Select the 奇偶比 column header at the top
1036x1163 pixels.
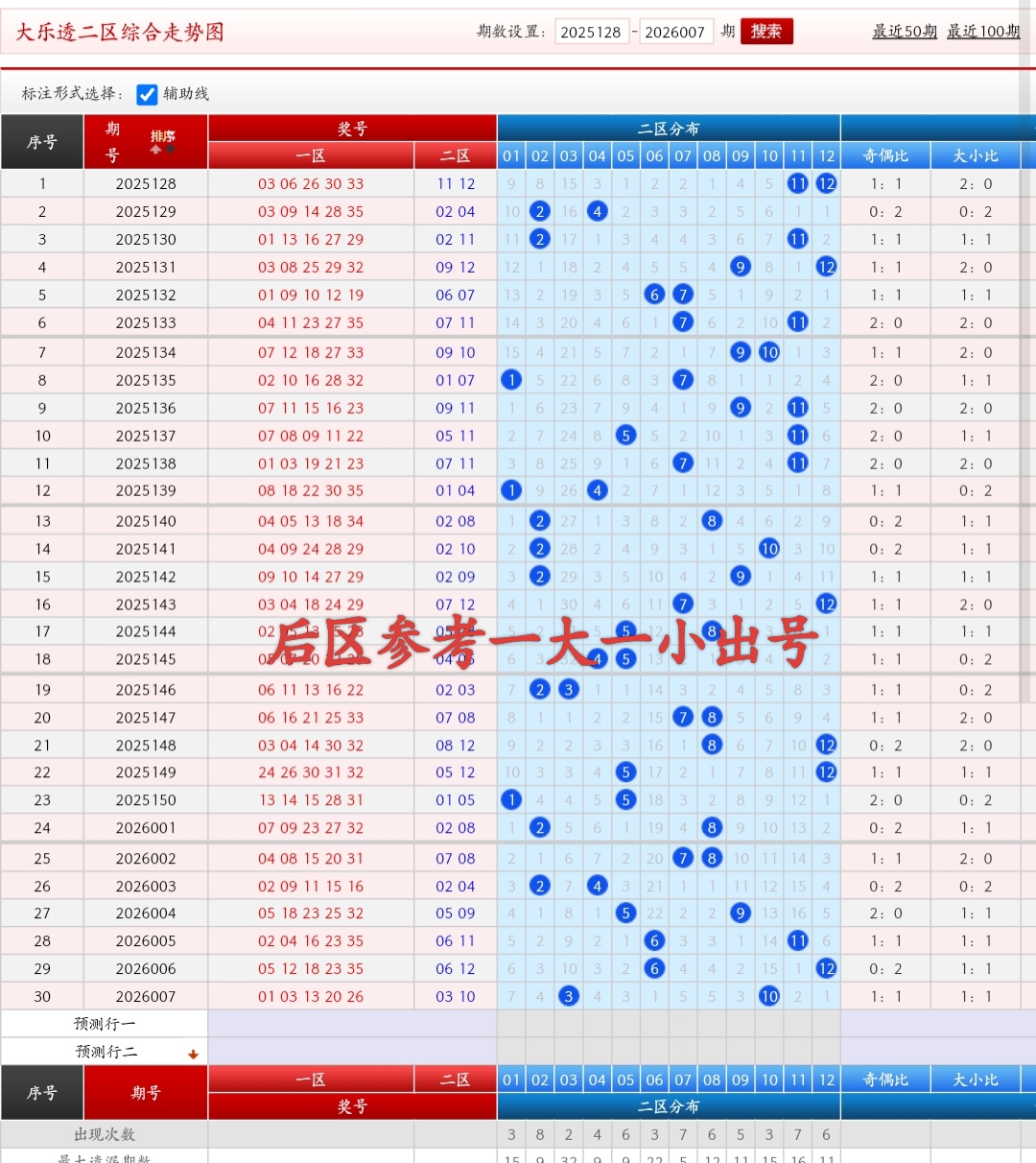pos(885,155)
